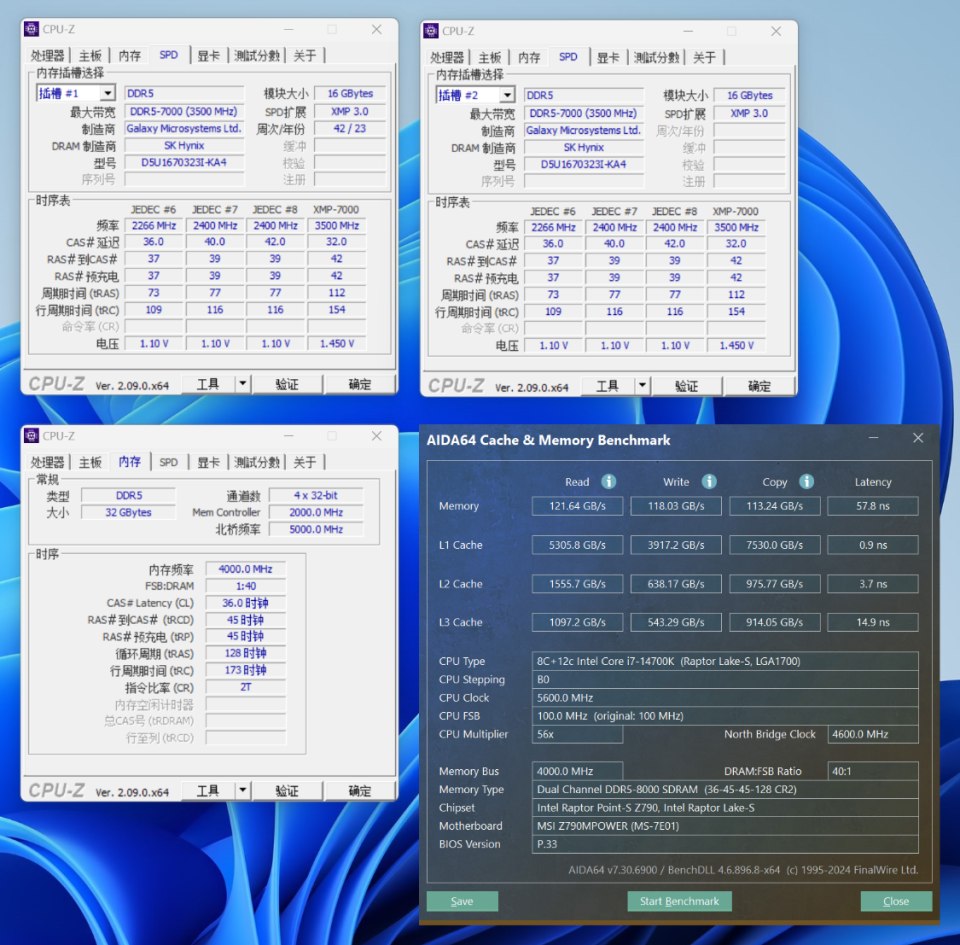Click the Memory Latency value 57.8 ns

873,506
